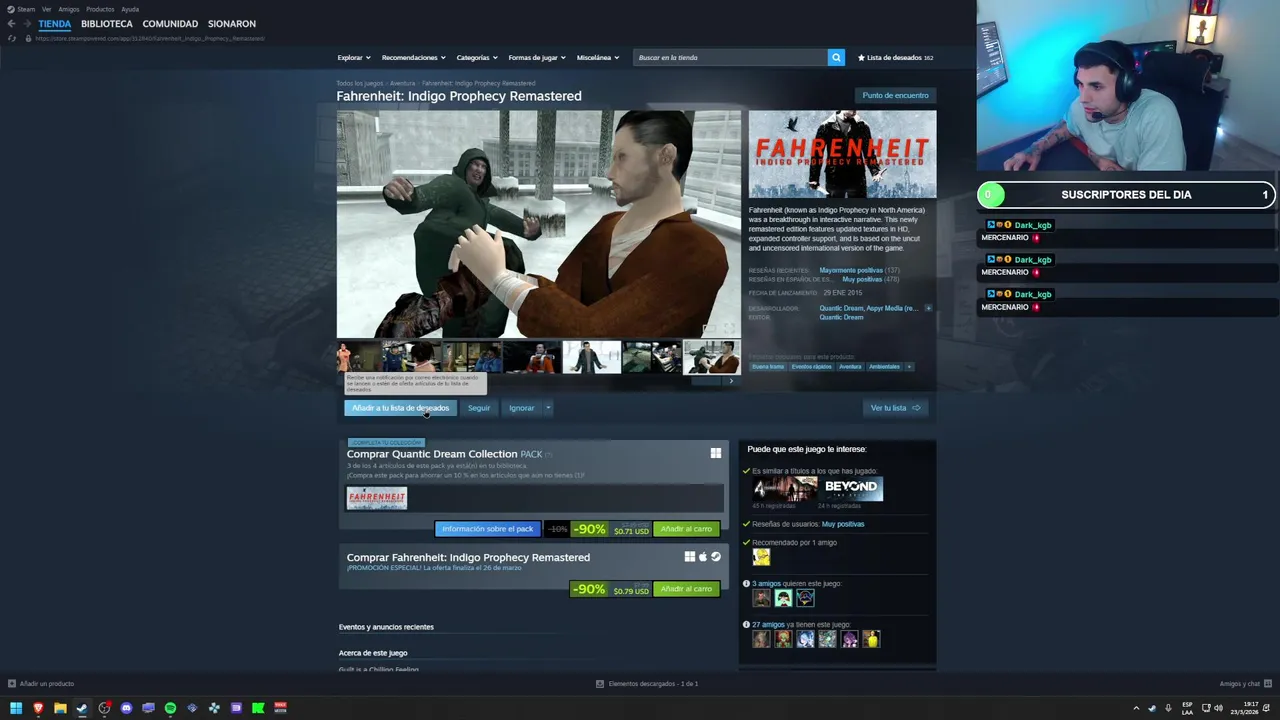Viewport: 1280px width, 720px height.
Task: Click the search magnifier button in the store bar
Action: click(836, 58)
